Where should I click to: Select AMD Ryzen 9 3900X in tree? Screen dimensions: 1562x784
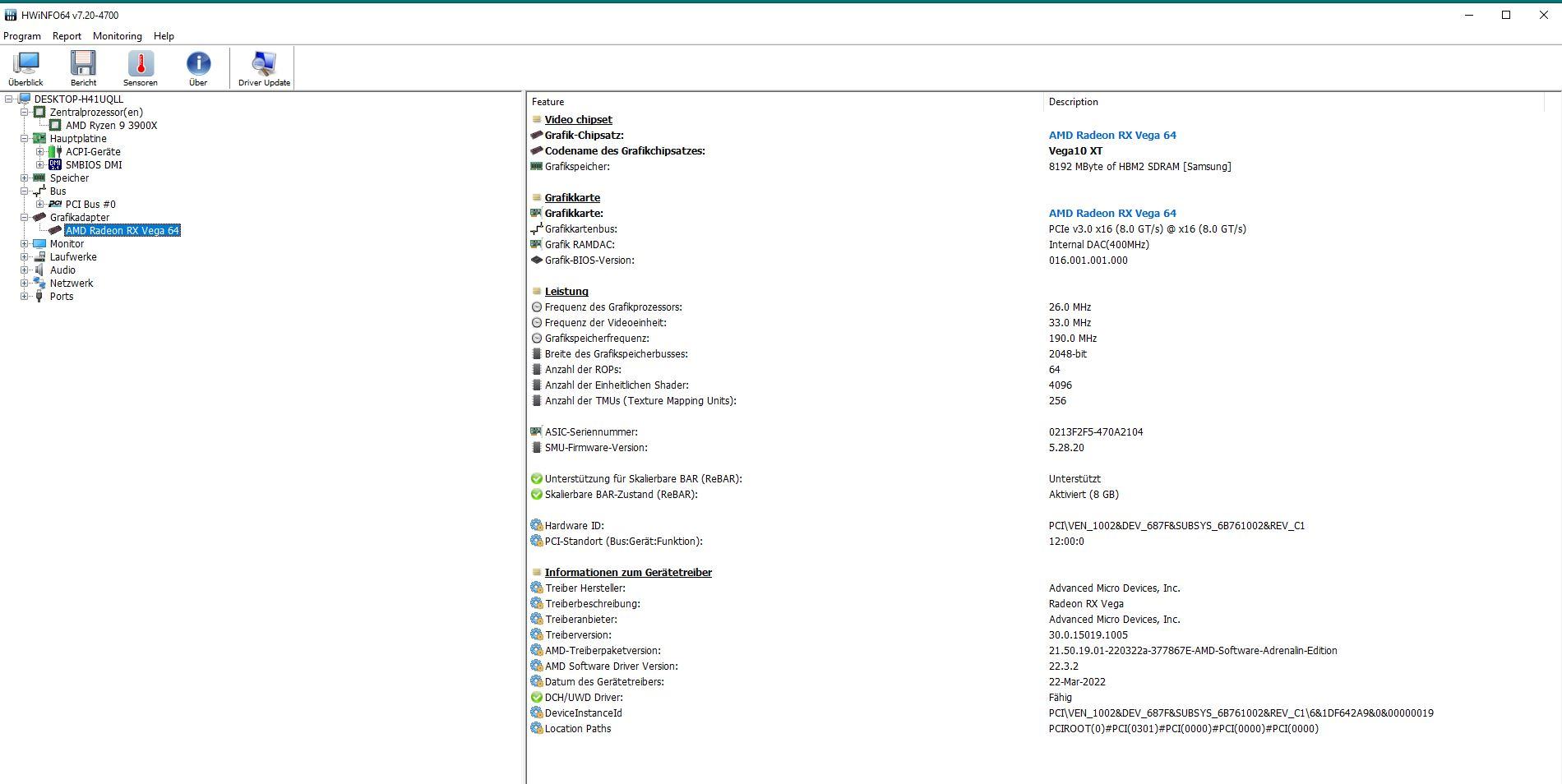click(111, 126)
